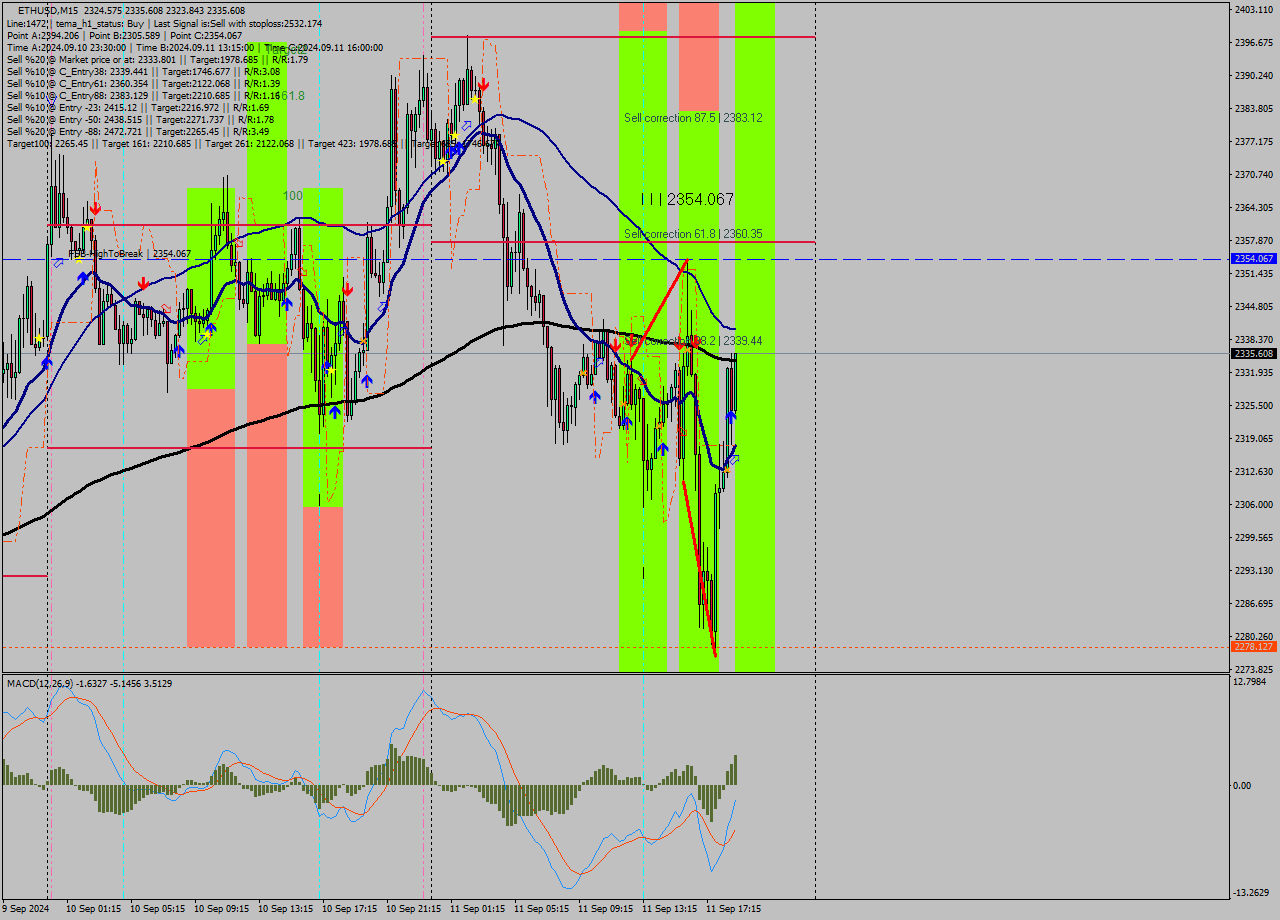The height and width of the screenshot is (920, 1280).
Task: Click the MACD(12,26,9) indicator label
Action: pos(89,683)
